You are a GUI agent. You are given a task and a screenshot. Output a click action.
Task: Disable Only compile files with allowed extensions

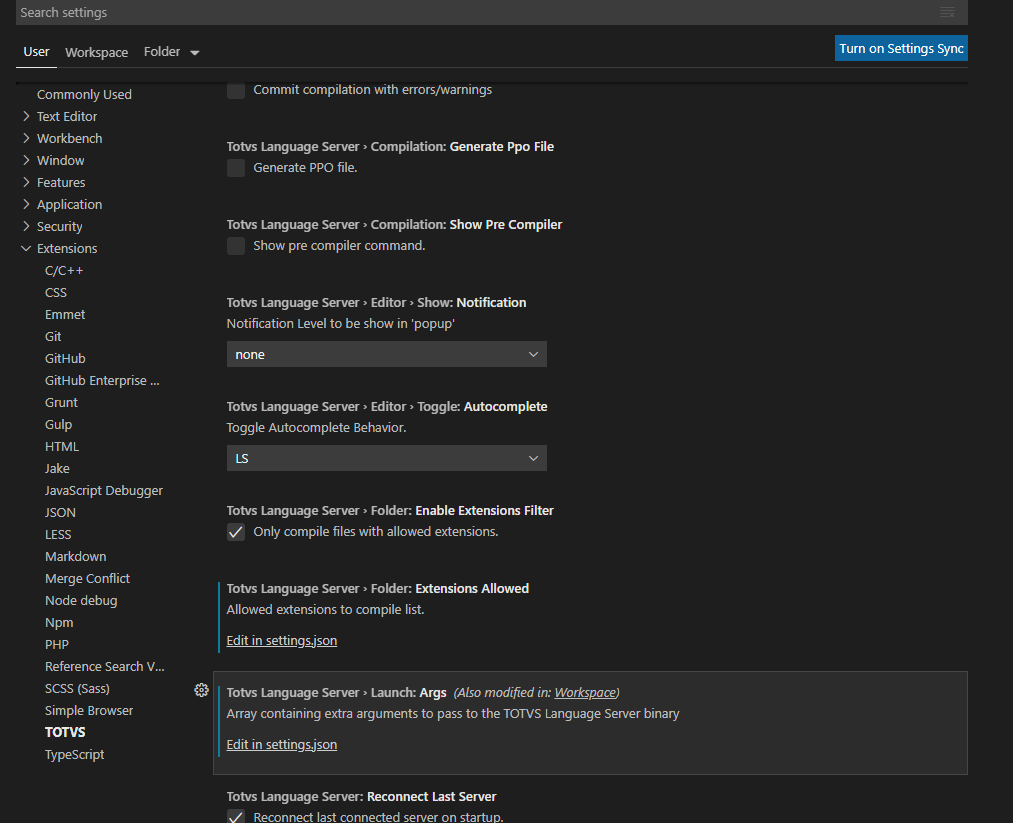click(235, 531)
